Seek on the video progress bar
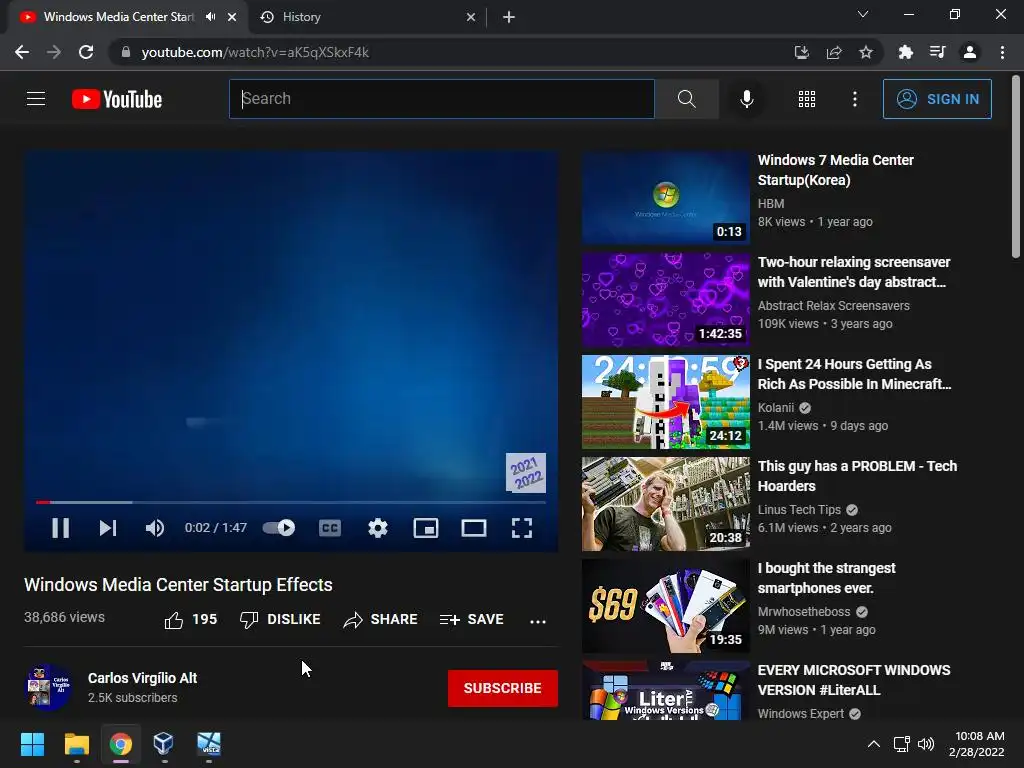The height and width of the screenshot is (768, 1024). [x=291, y=502]
